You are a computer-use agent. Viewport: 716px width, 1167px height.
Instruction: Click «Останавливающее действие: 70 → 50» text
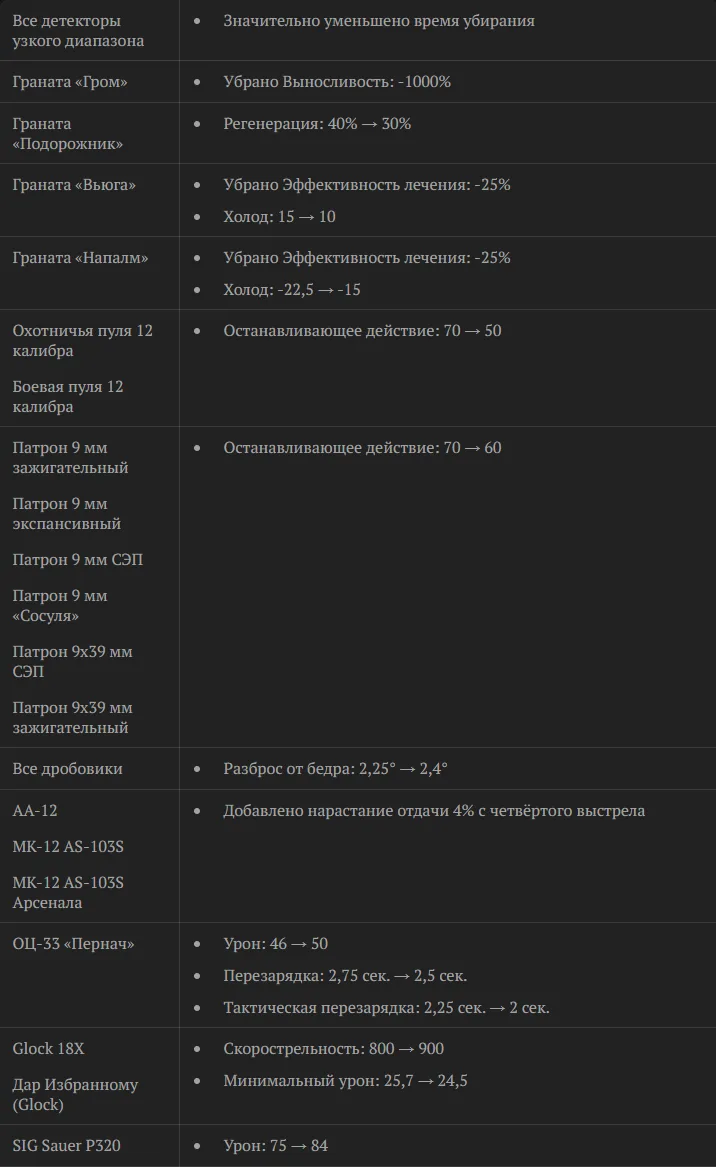point(362,330)
